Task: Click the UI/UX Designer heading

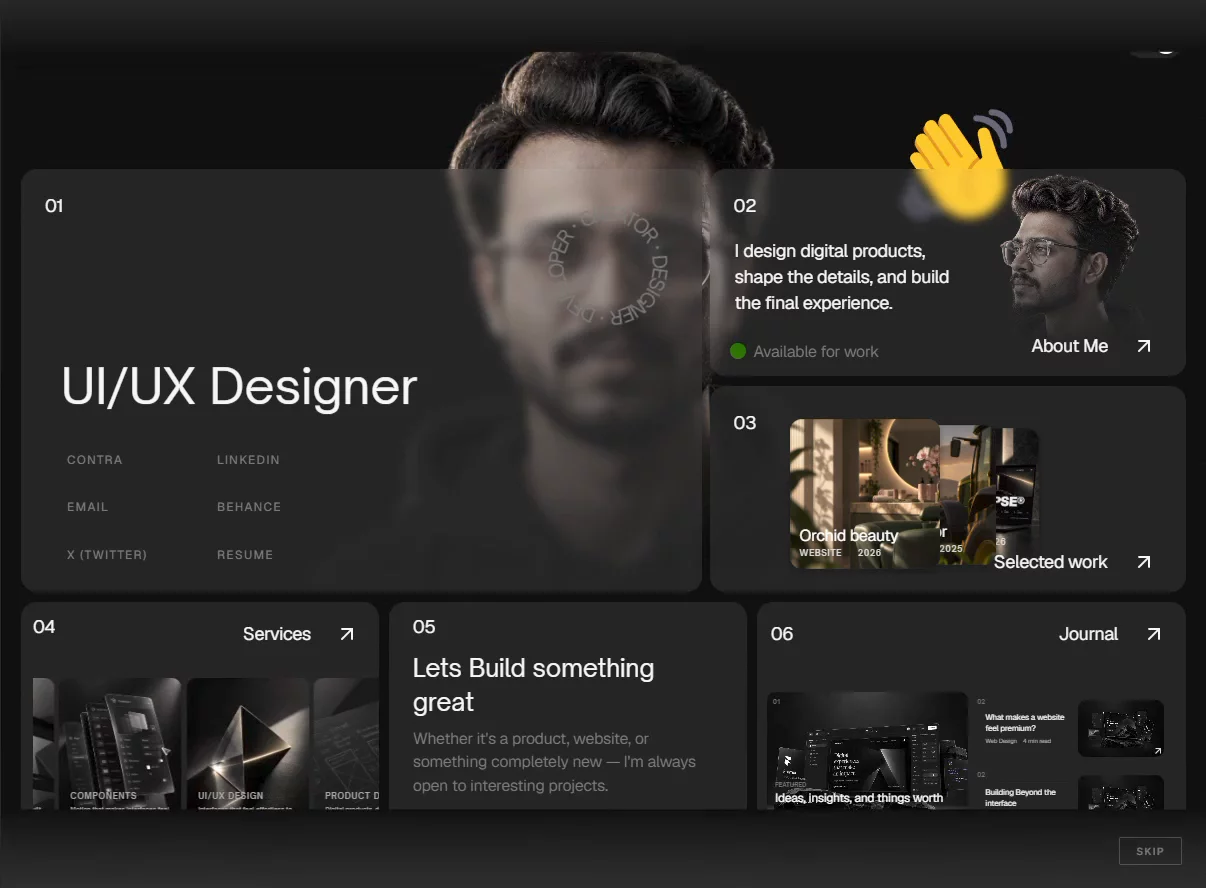Action: click(x=239, y=386)
